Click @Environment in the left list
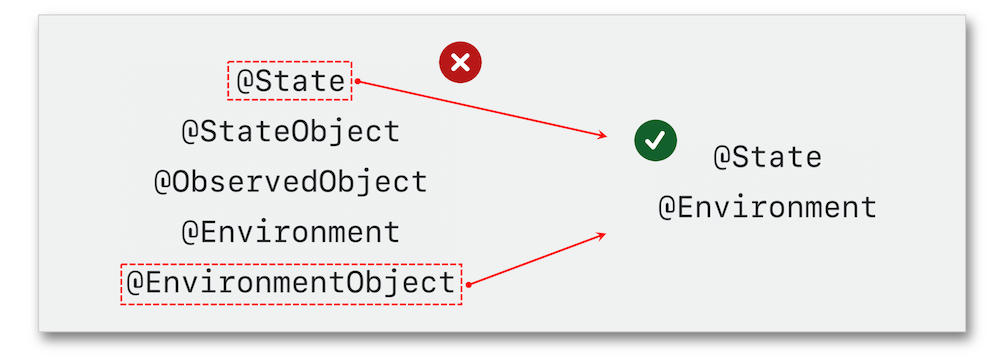This screenshot has width=1000, height=361. point(291,232)
